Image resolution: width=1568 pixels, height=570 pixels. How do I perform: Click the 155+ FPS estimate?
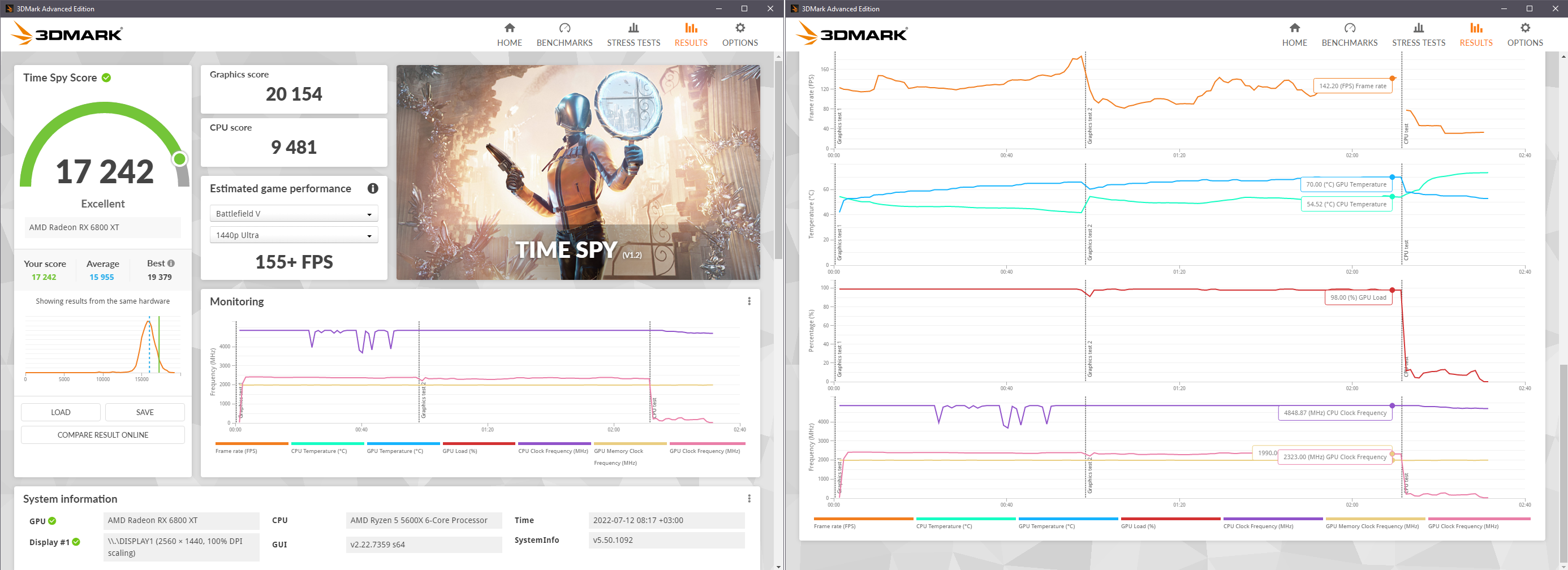[x=294, y=262]
